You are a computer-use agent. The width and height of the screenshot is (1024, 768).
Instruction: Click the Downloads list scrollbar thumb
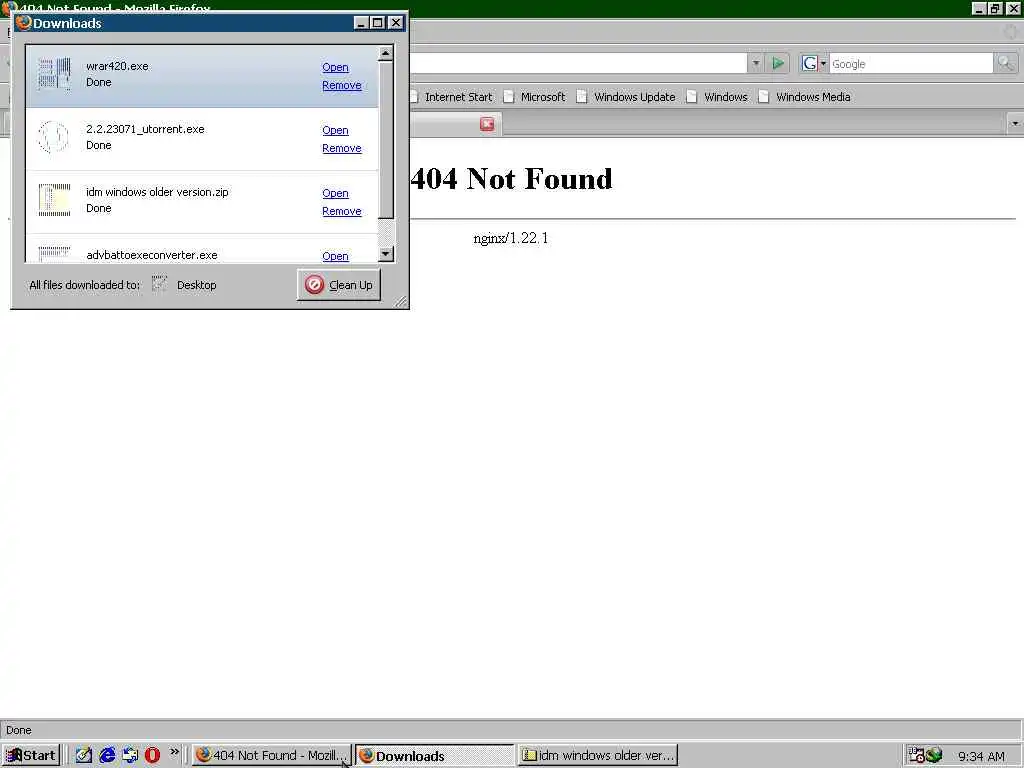click(x=386, y=140)
